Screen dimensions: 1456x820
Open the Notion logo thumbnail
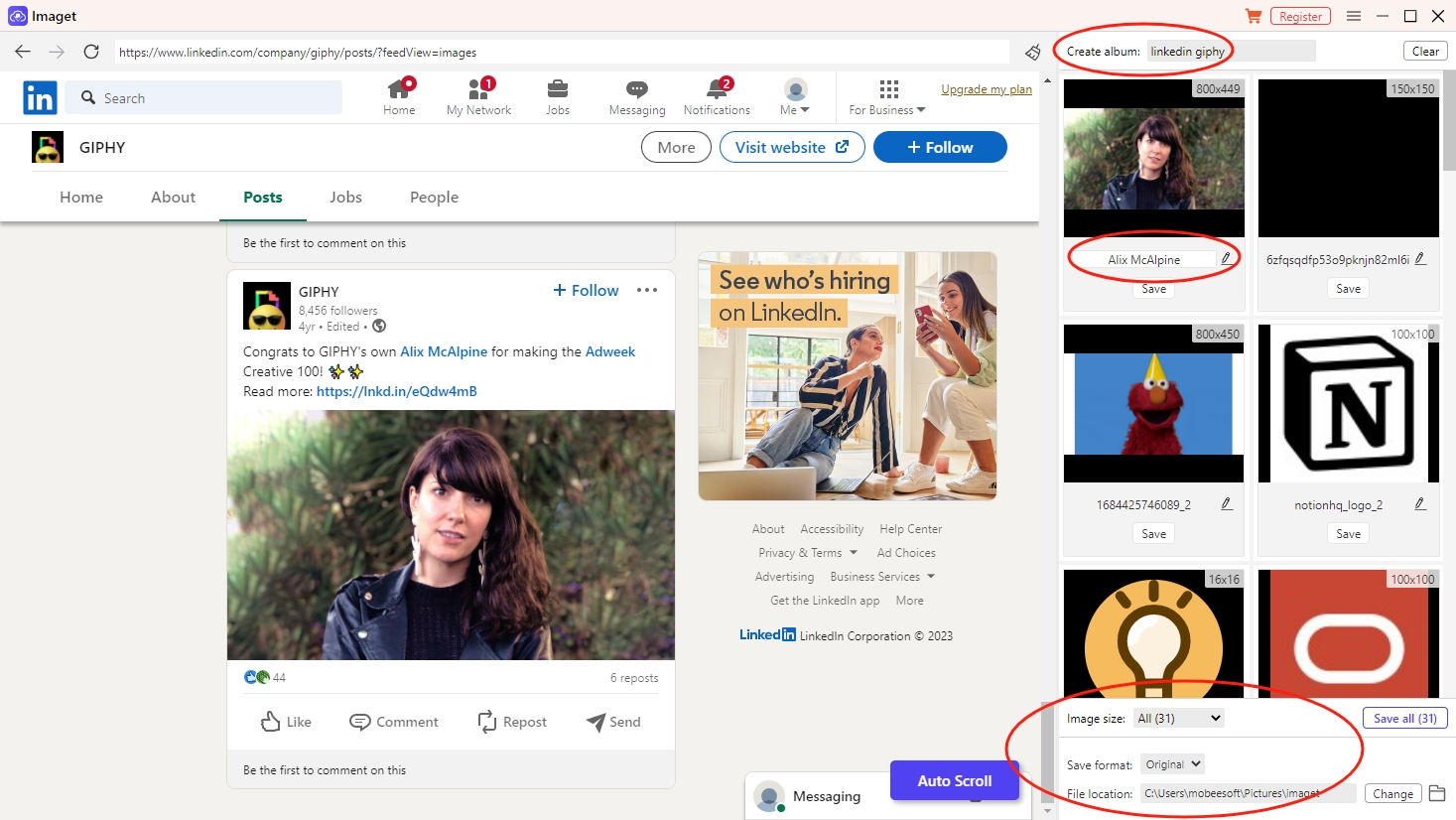click(1348, 403)
